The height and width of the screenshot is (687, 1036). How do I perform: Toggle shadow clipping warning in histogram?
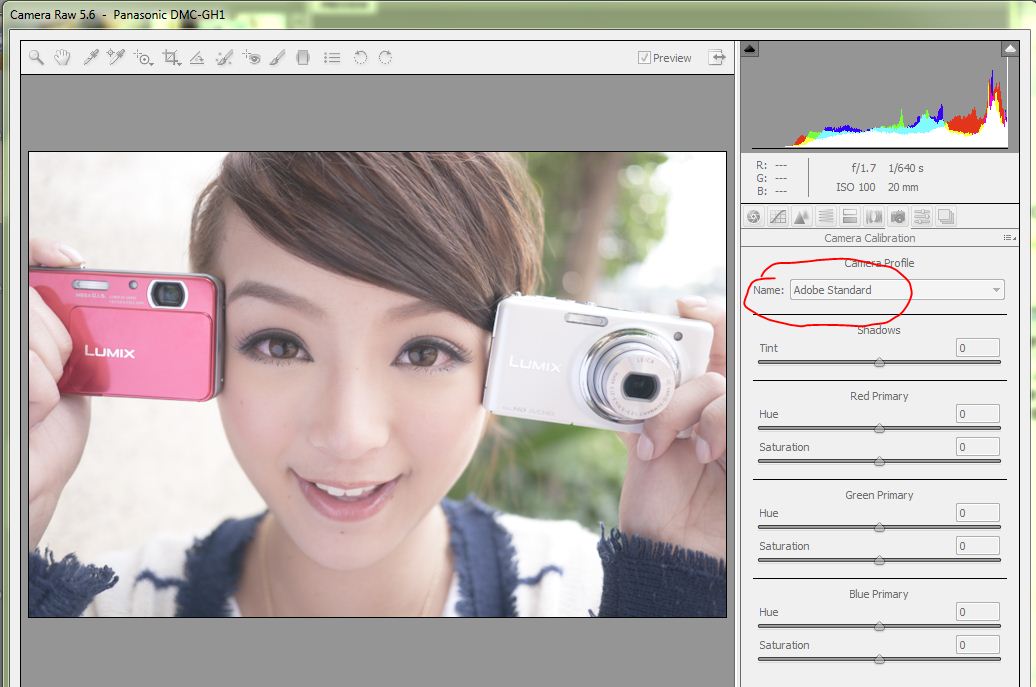(750, 49)
